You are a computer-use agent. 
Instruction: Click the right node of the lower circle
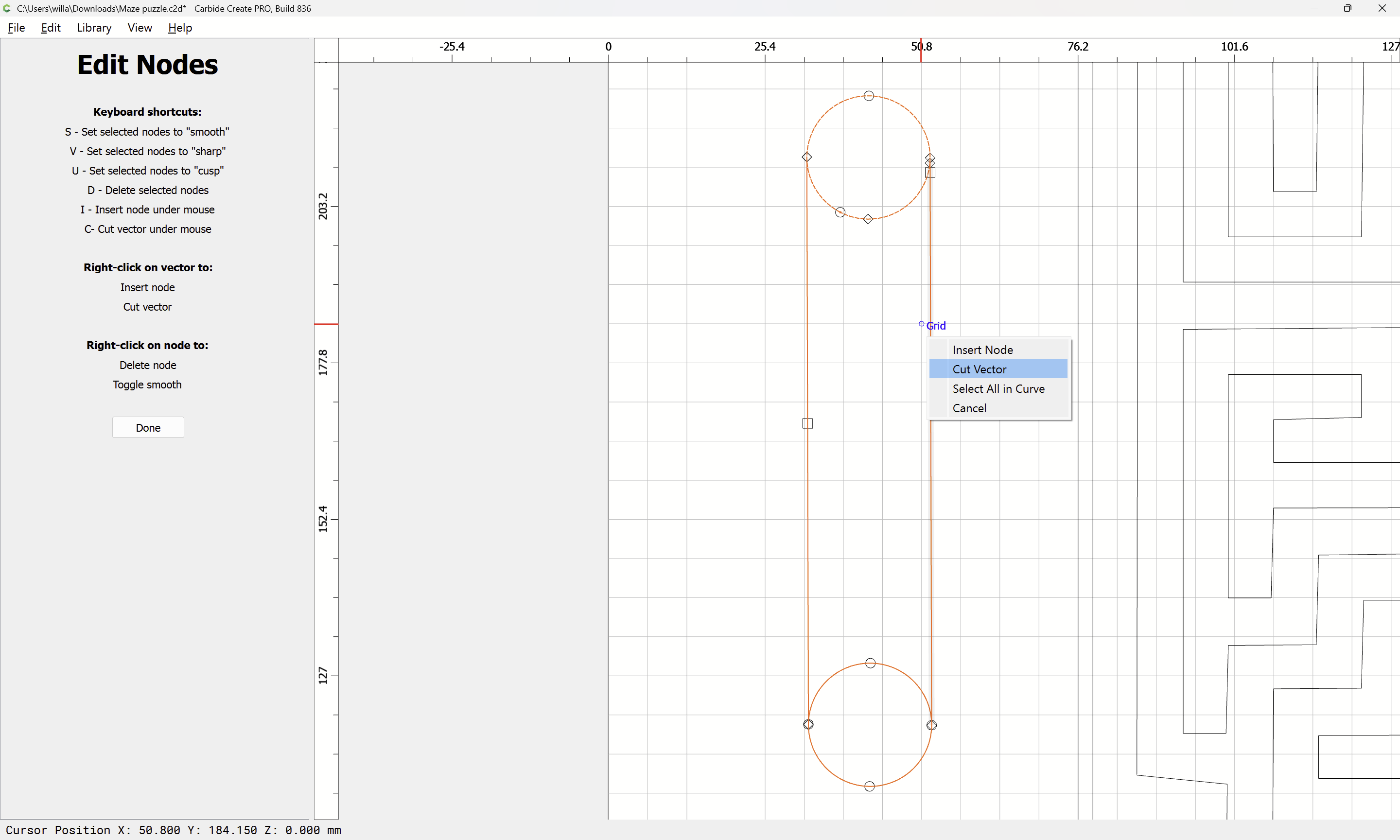click(931, 725)
